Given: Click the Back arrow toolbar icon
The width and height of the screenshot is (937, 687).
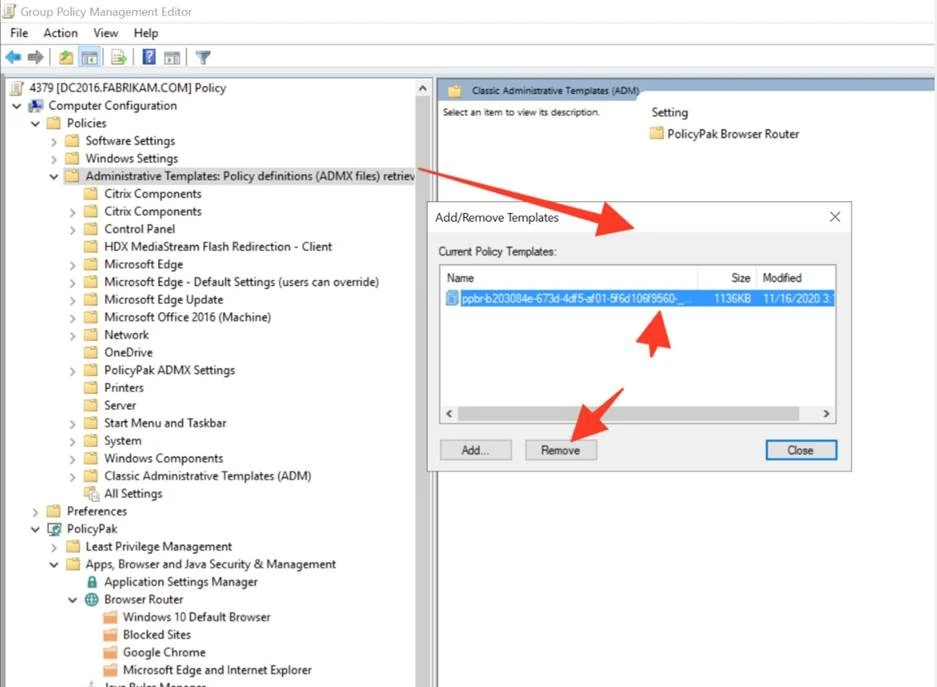Looking at the screenshot, I should coord(14,58).
